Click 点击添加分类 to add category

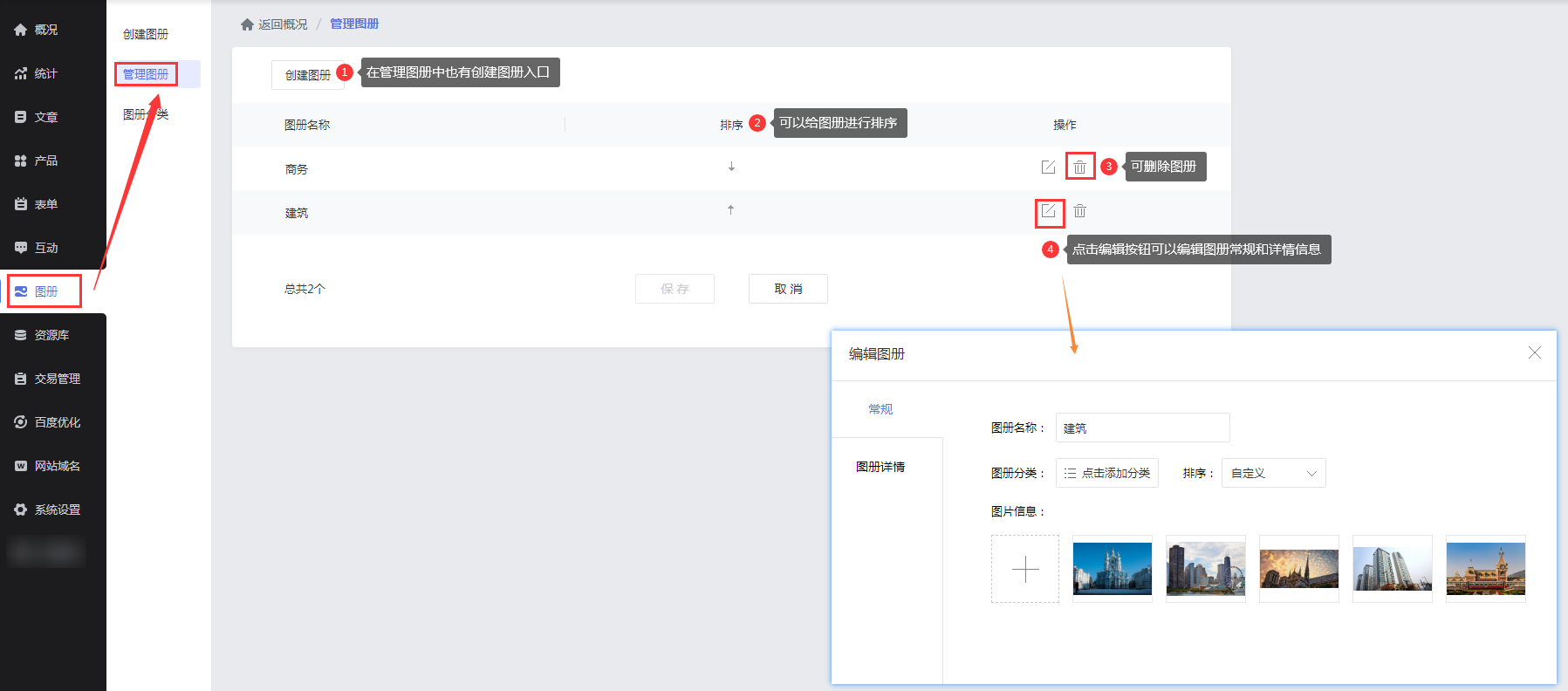(1107, 473)
